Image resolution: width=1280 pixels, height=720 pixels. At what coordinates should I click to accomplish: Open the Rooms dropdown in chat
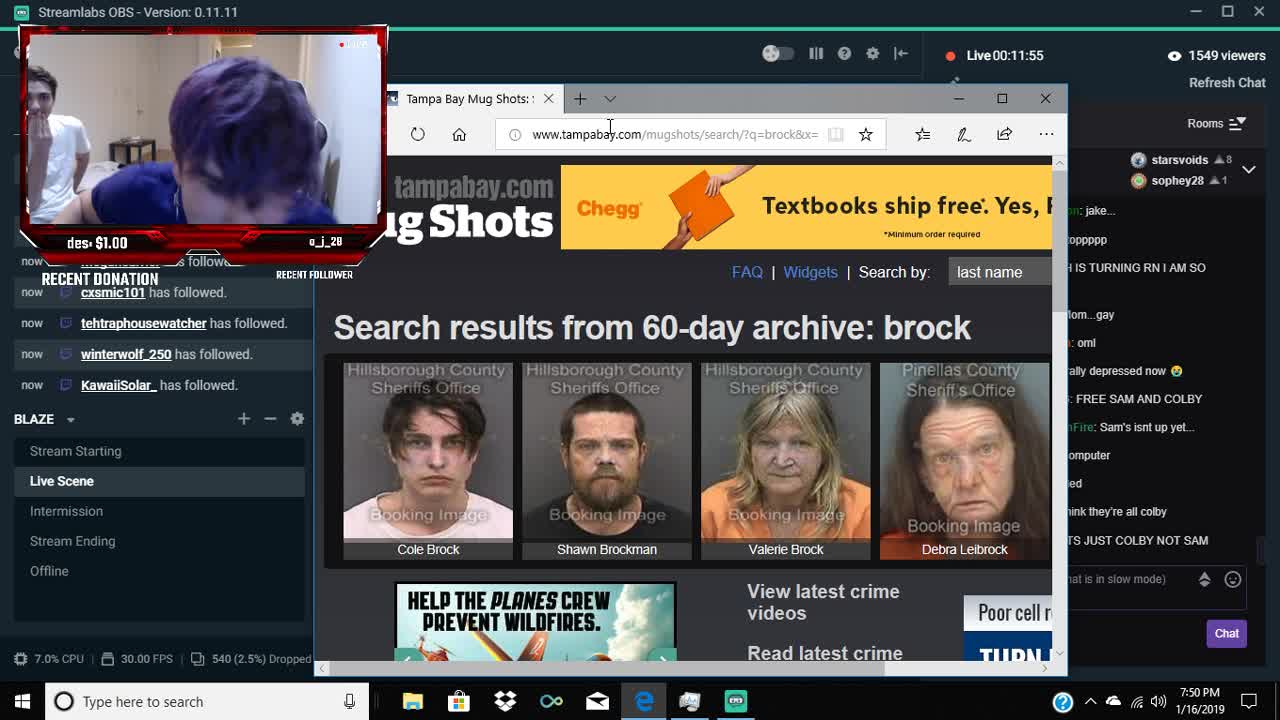click(x=1215, y=123)
